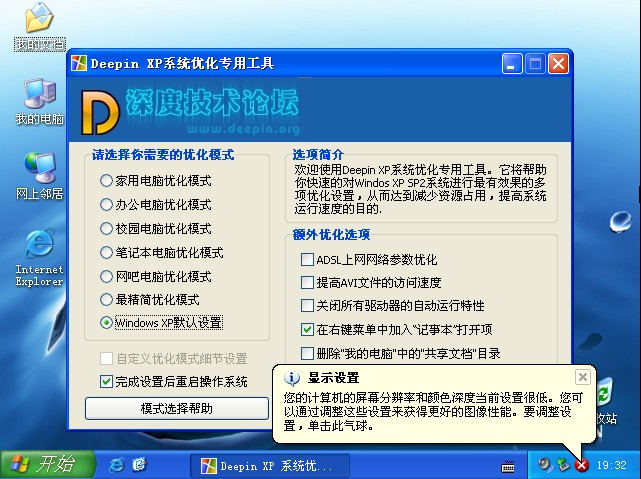Click the second quick launch icon
The width and height of the screenshot is (641, 479).
[139, 465]
